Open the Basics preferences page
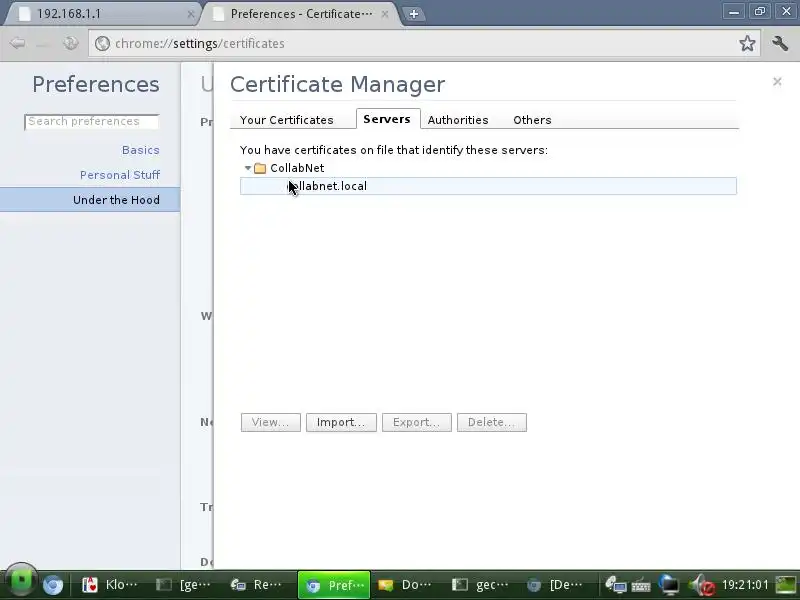Screen dimensions: 800x600 click(140, 150)
